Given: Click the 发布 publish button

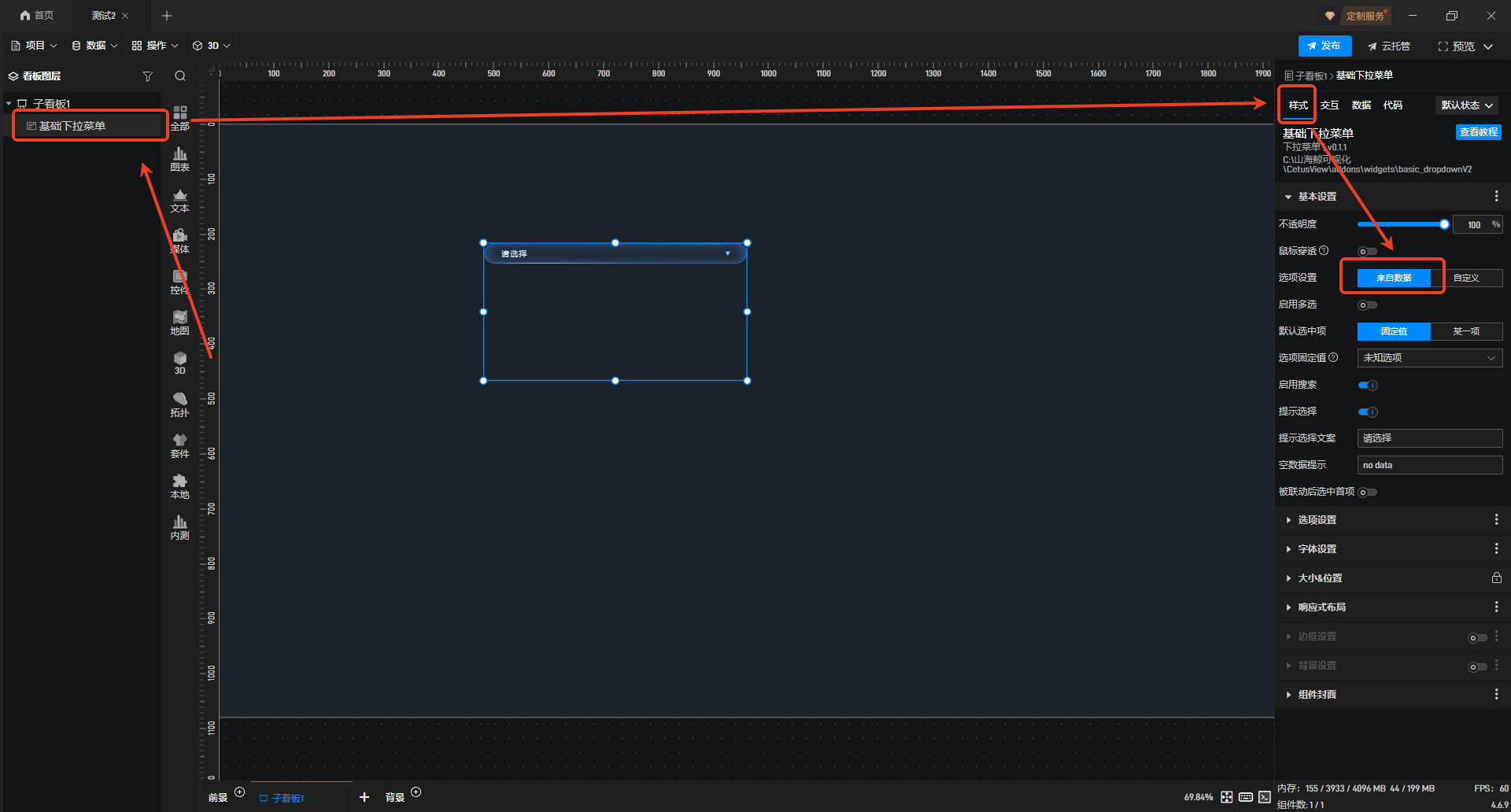Looking at the screenshot, I should pos(1324,46).
